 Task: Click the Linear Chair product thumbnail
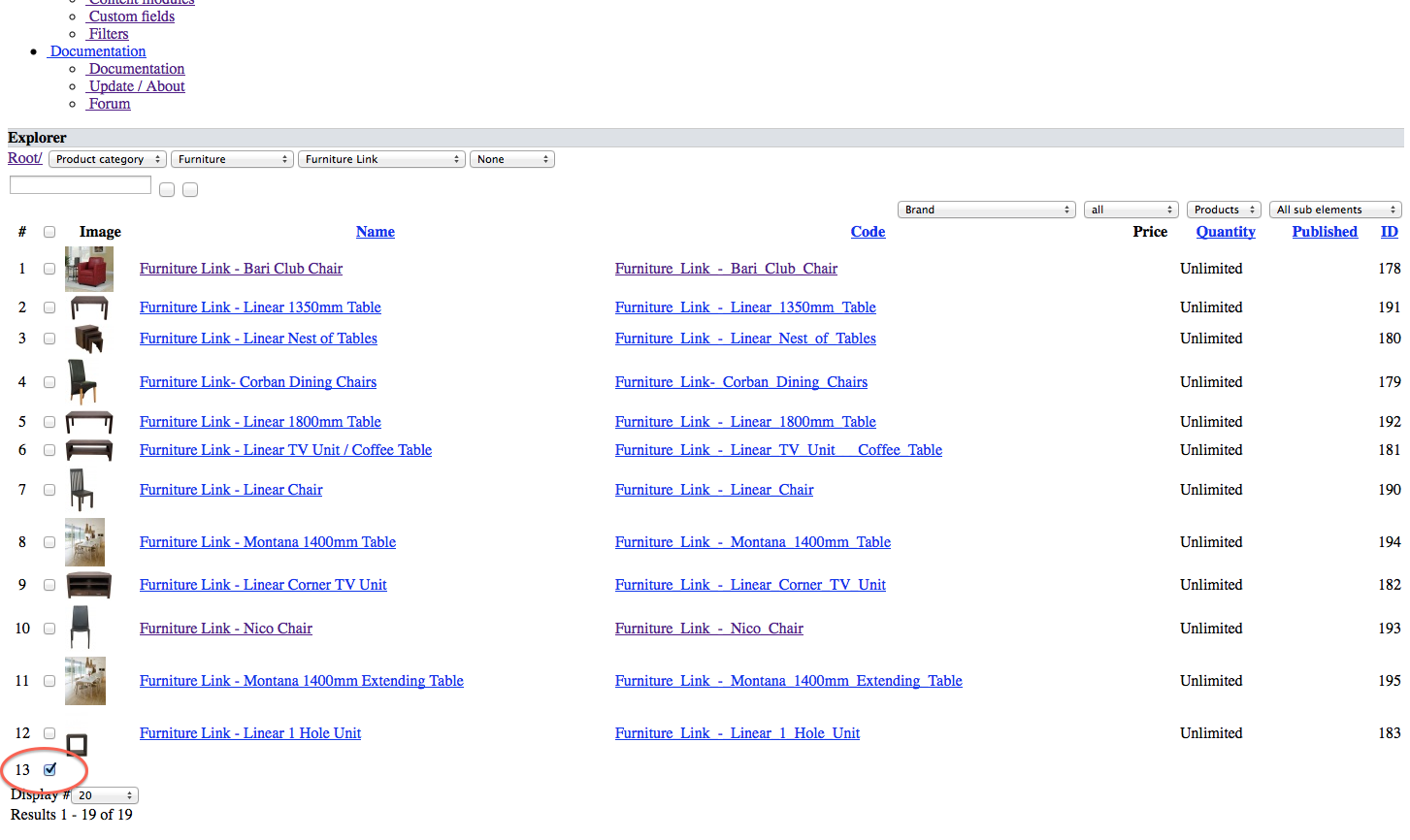(82, 490)
